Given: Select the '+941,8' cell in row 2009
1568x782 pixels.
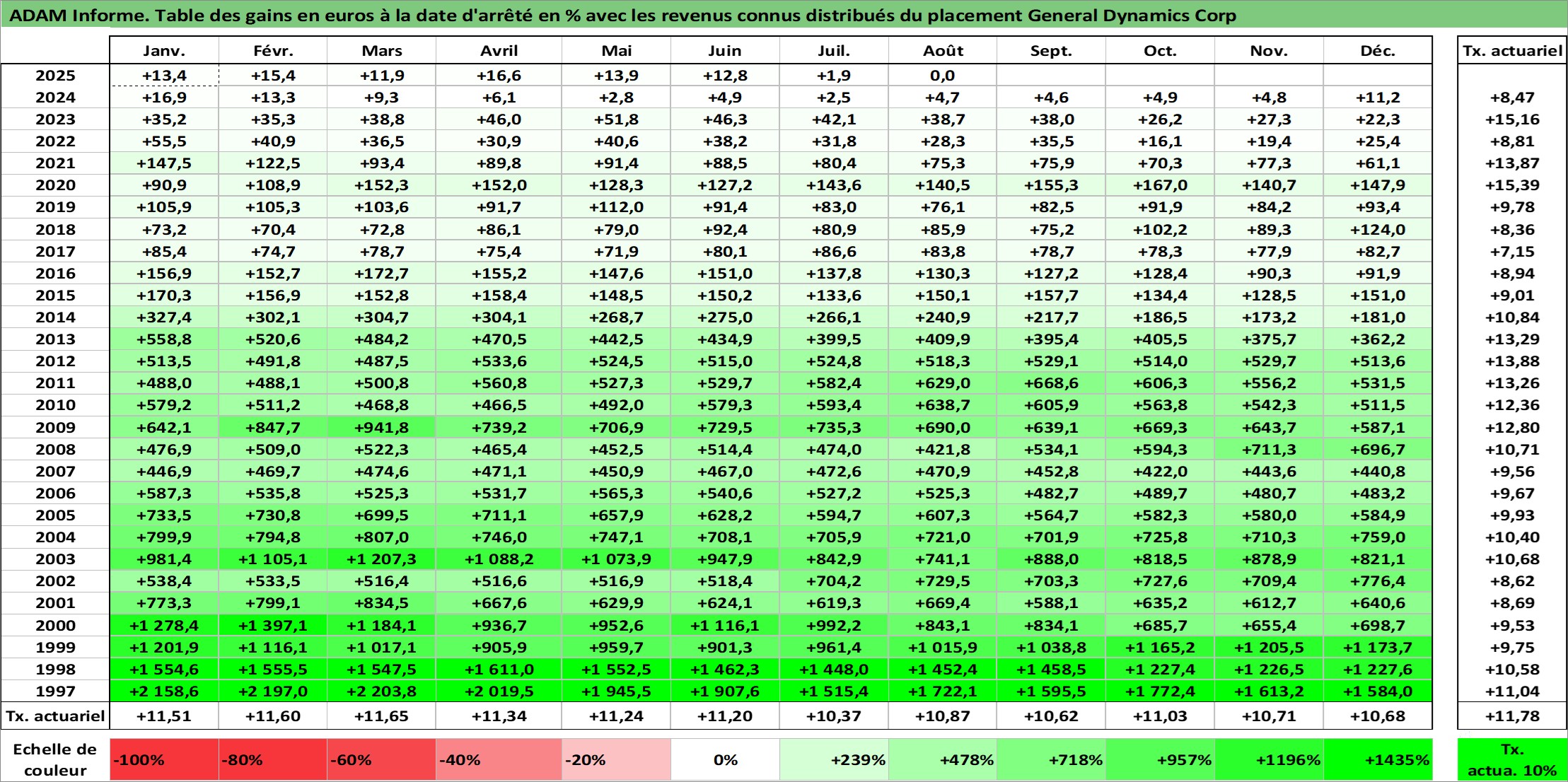Looking at the screenshot, I should tap(381, 428).
